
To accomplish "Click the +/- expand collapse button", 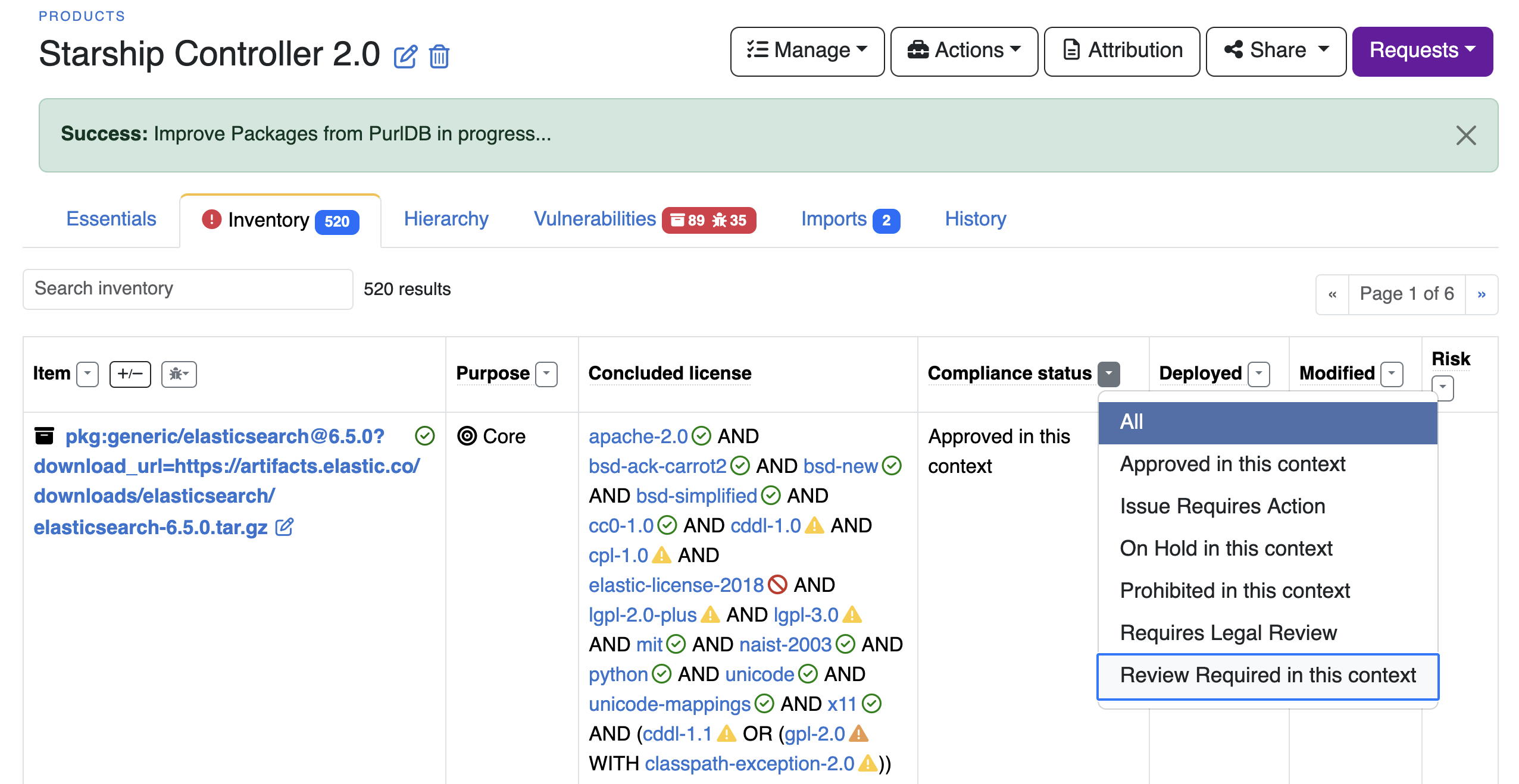I will click(130, 374).
